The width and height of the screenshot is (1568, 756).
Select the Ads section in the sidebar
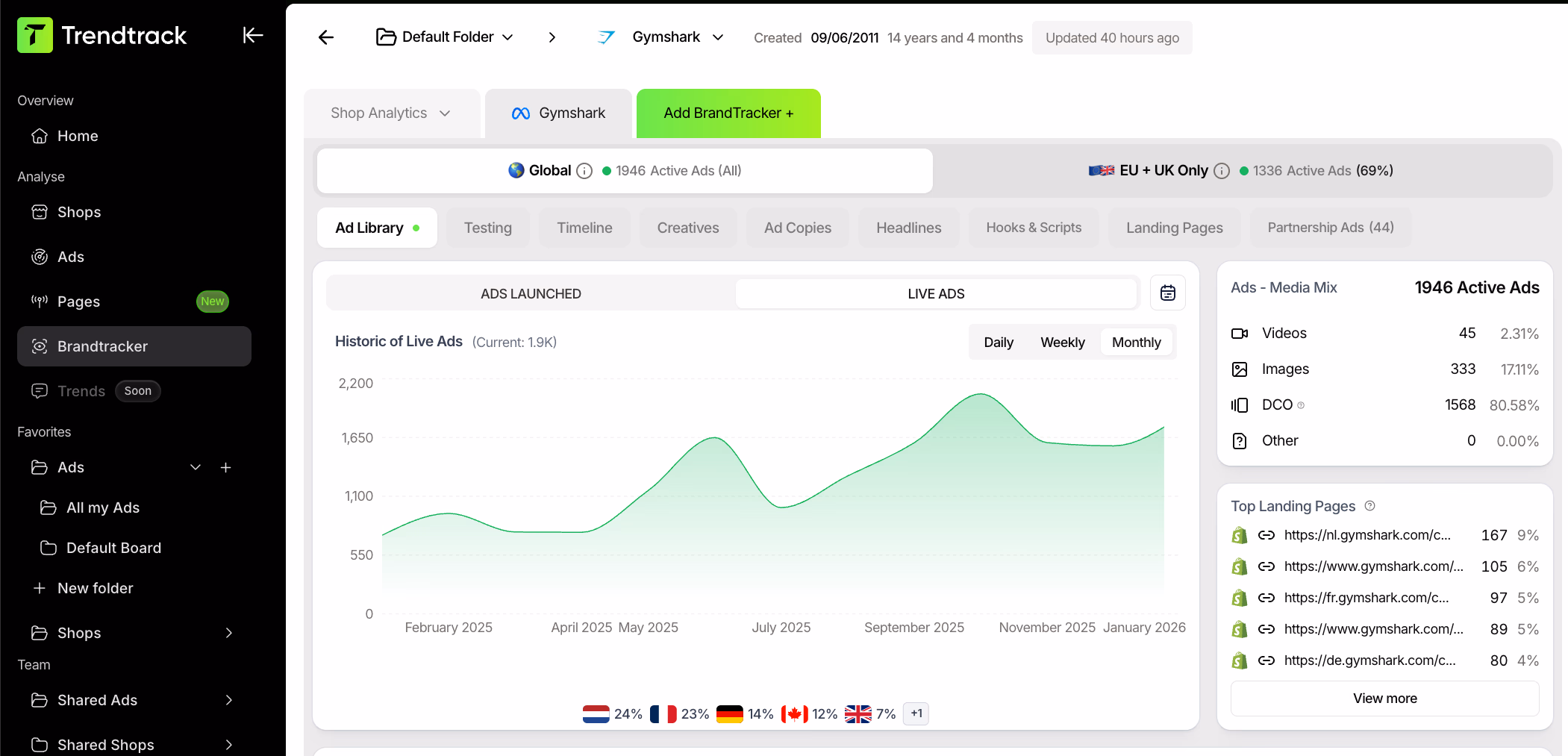pos(71,256)
